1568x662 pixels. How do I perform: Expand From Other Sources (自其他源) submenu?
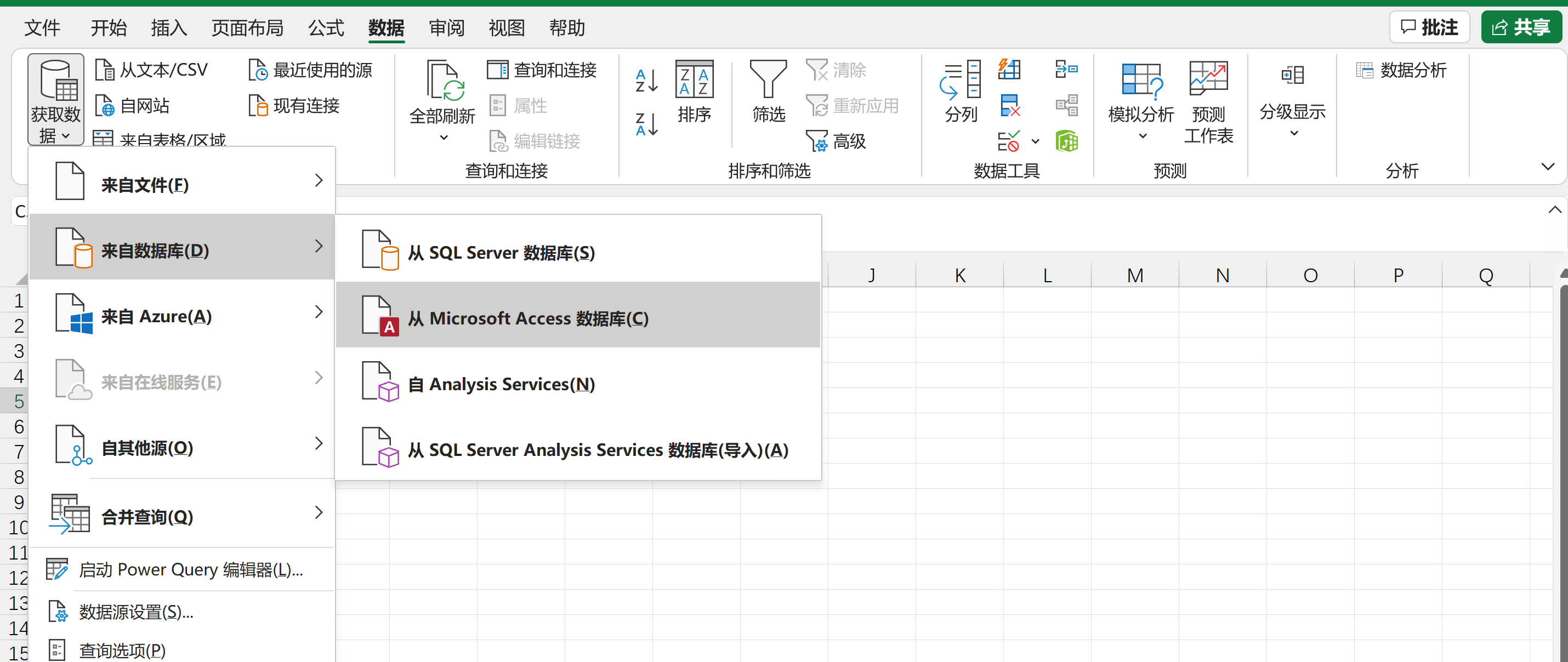click(182, 443)
